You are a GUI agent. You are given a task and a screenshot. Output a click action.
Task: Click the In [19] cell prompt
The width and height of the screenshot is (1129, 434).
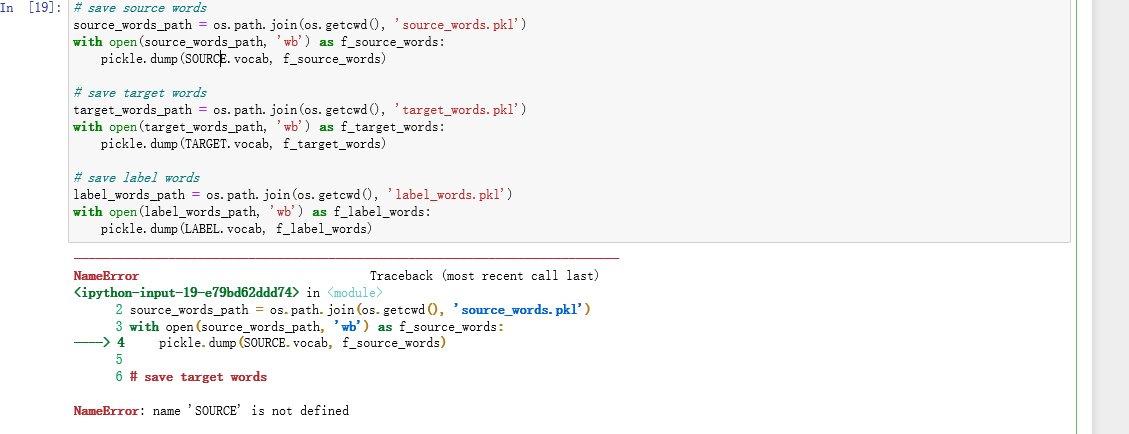(31, 8)
